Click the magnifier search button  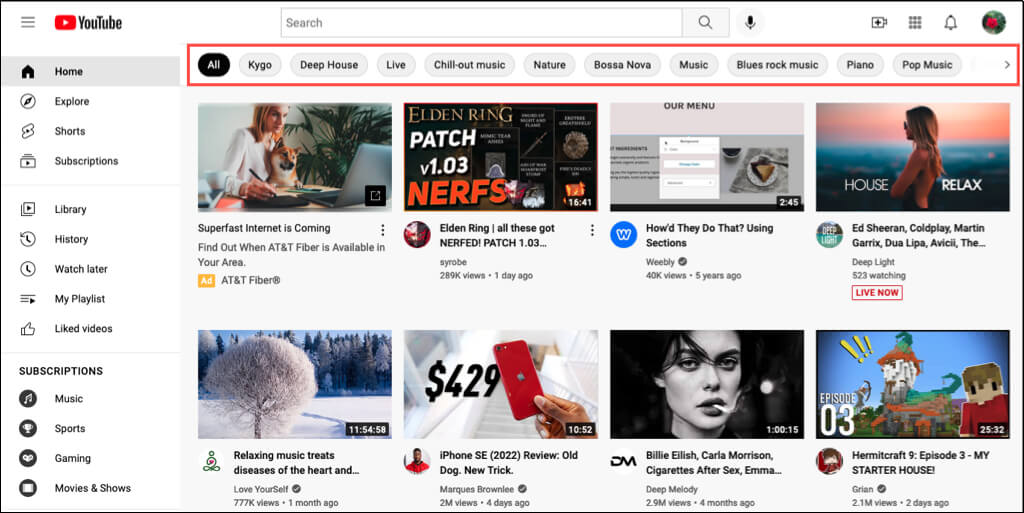click(x=706, y=23)
